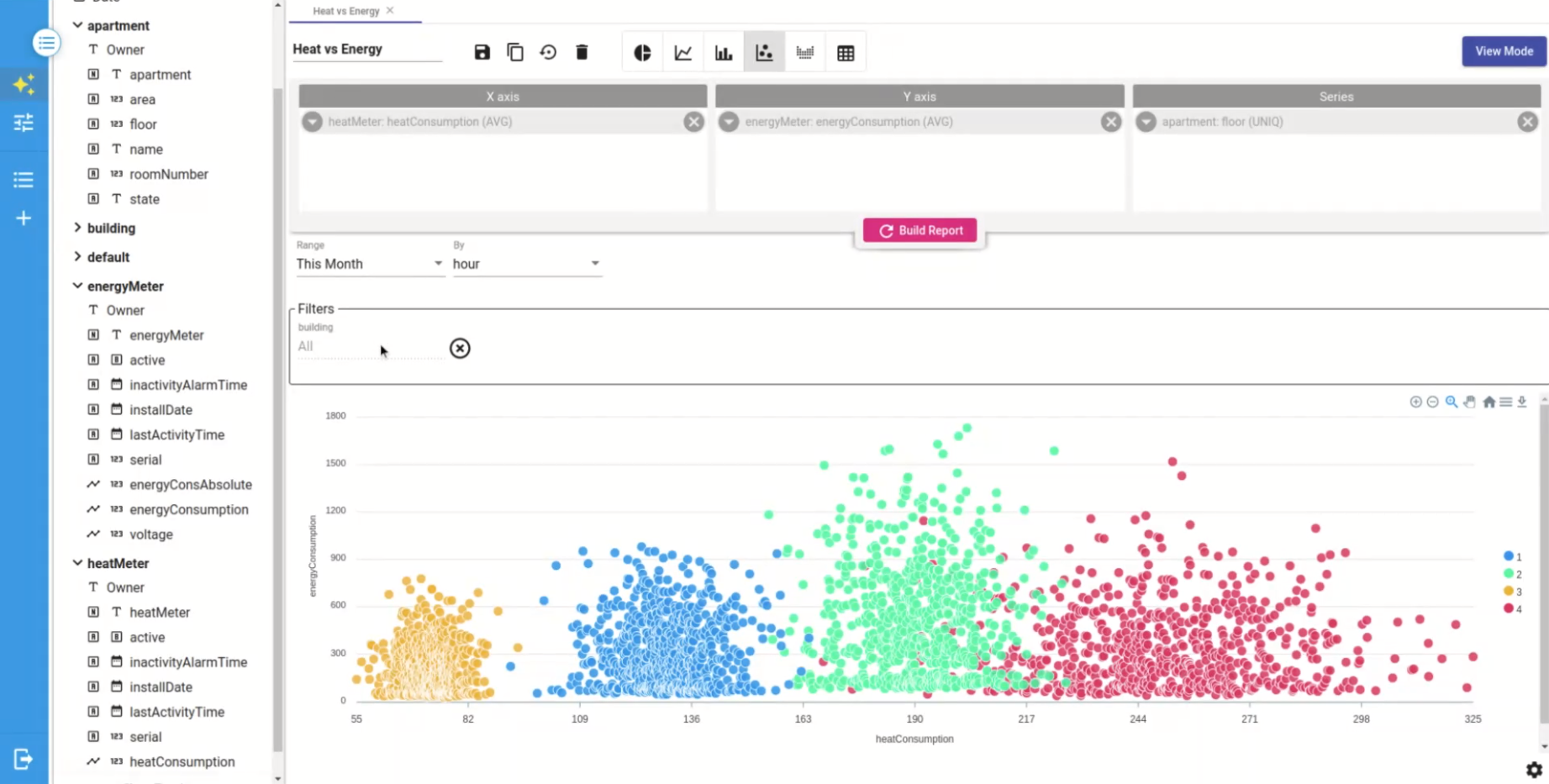This screenshot has width=1549, height=784.
Task: Select the pie chart type icon
Action: pyautogui.click(x=642, y=53)
